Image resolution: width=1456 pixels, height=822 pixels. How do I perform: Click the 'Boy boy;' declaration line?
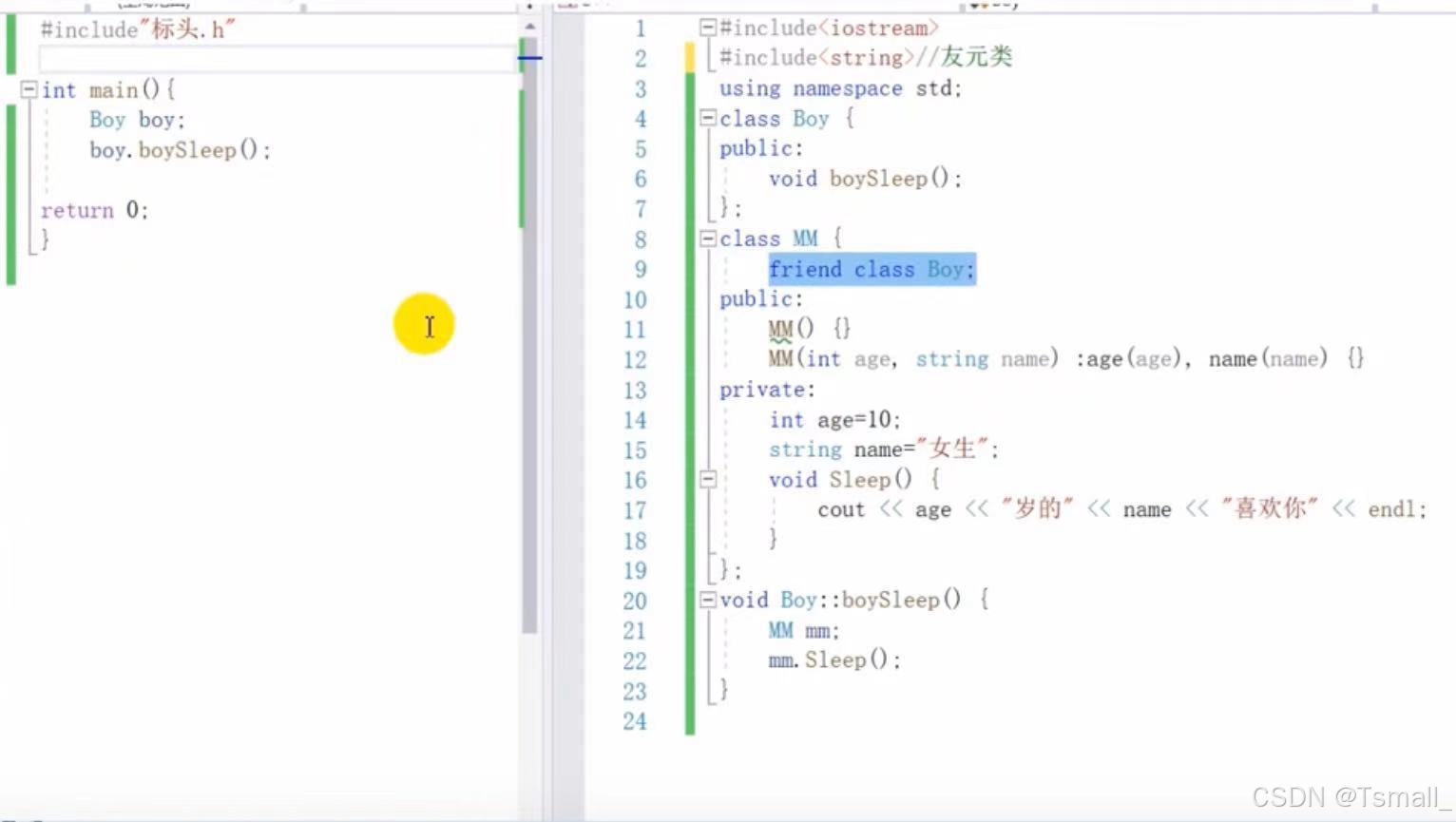point(137,120)
